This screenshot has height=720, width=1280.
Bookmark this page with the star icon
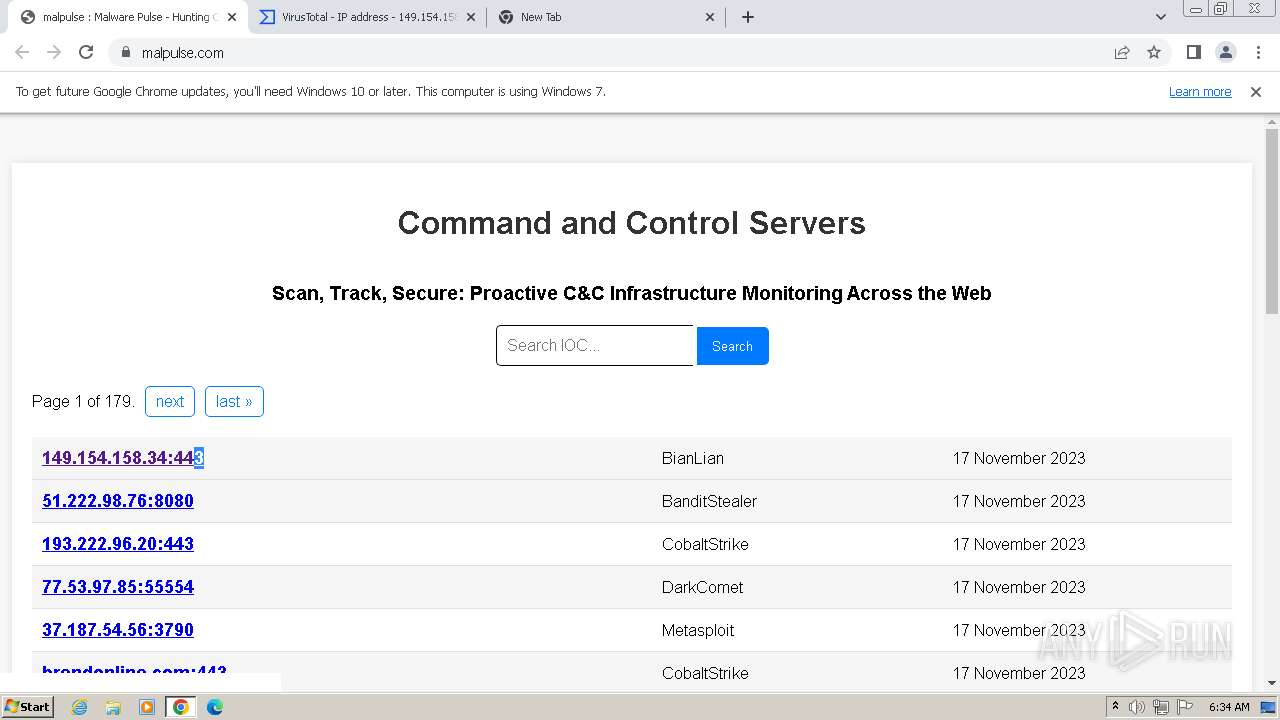pyautogui.click(x=1154, y=53)
